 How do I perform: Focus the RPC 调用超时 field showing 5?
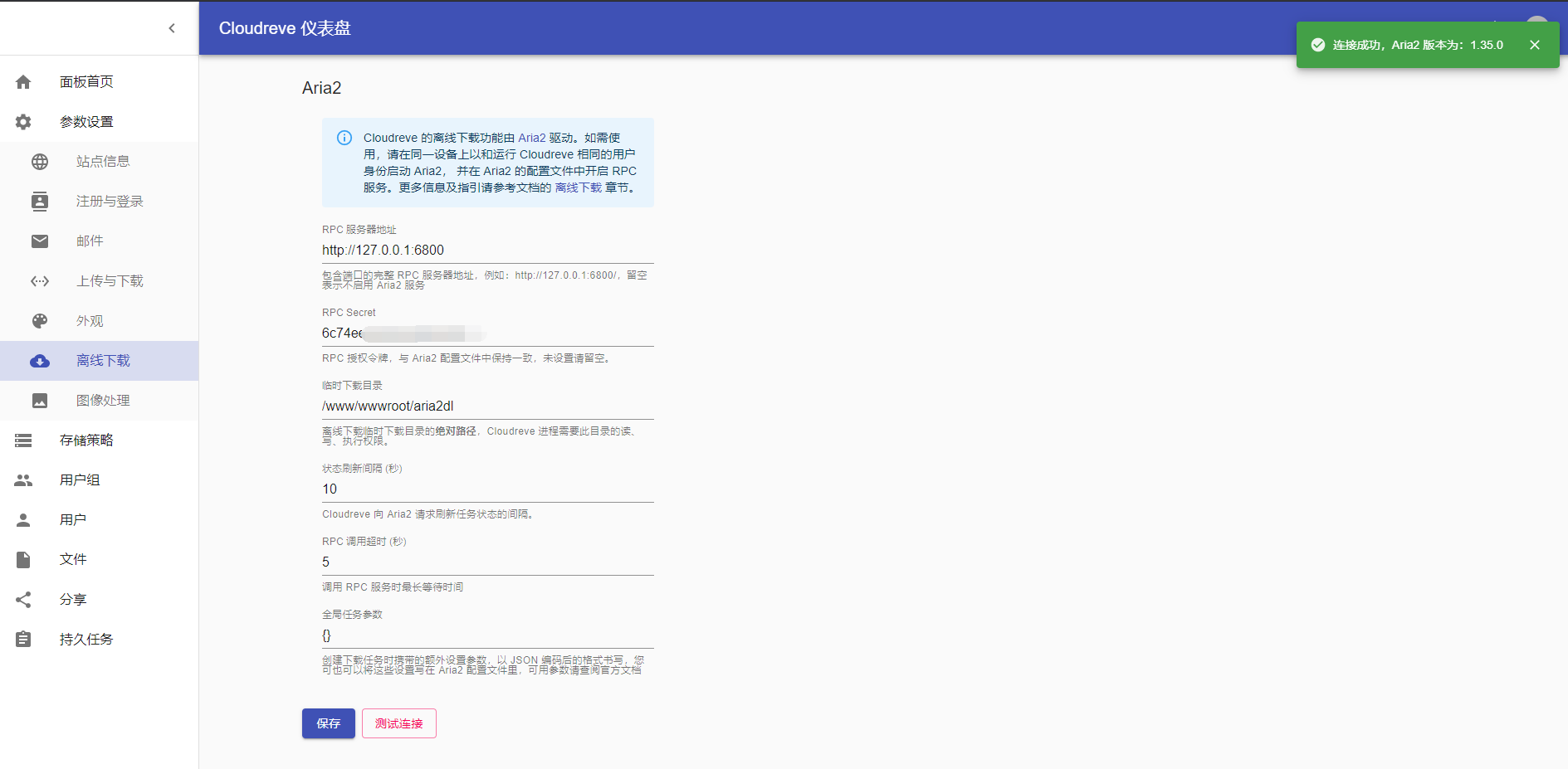click(488, 562)
